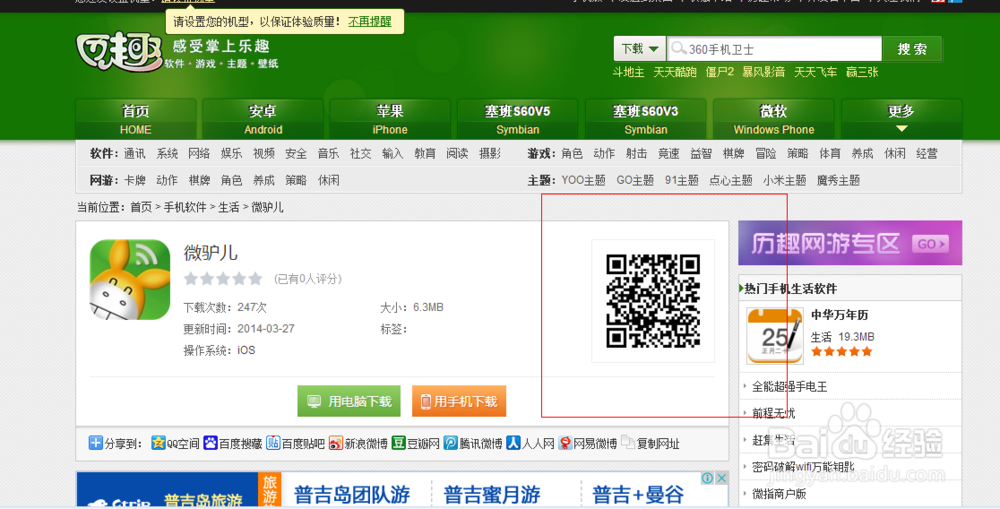Expand the 更多 navigation menu
Screen dimensions: 1000x509
[x=901, y=119]
